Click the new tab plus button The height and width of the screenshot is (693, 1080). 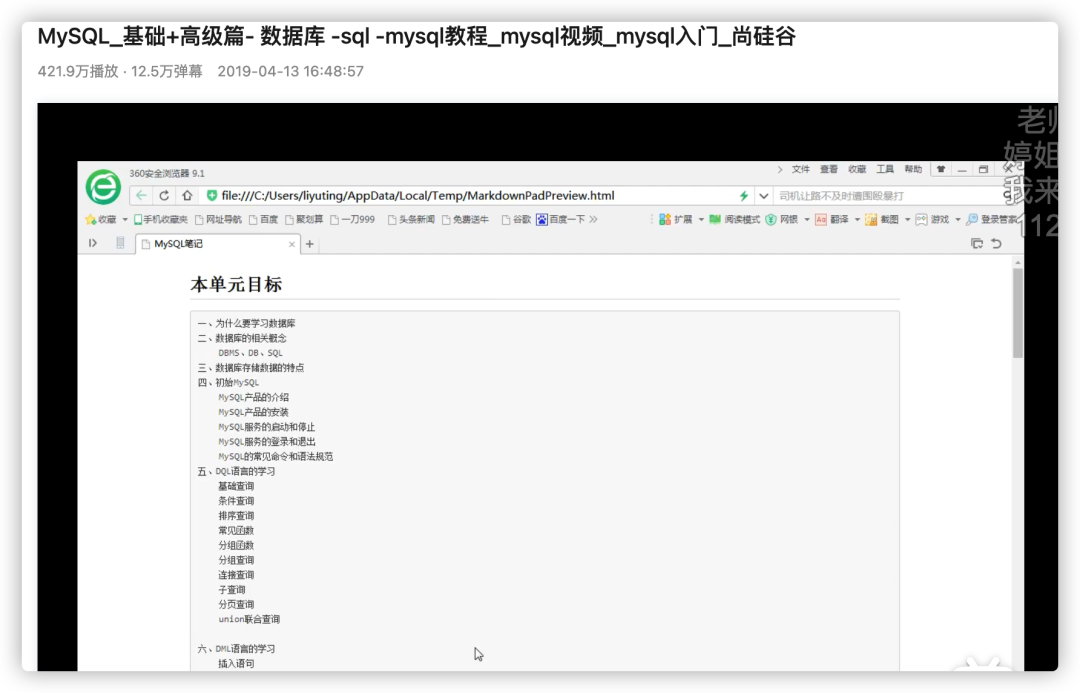(x=310, y=243)
